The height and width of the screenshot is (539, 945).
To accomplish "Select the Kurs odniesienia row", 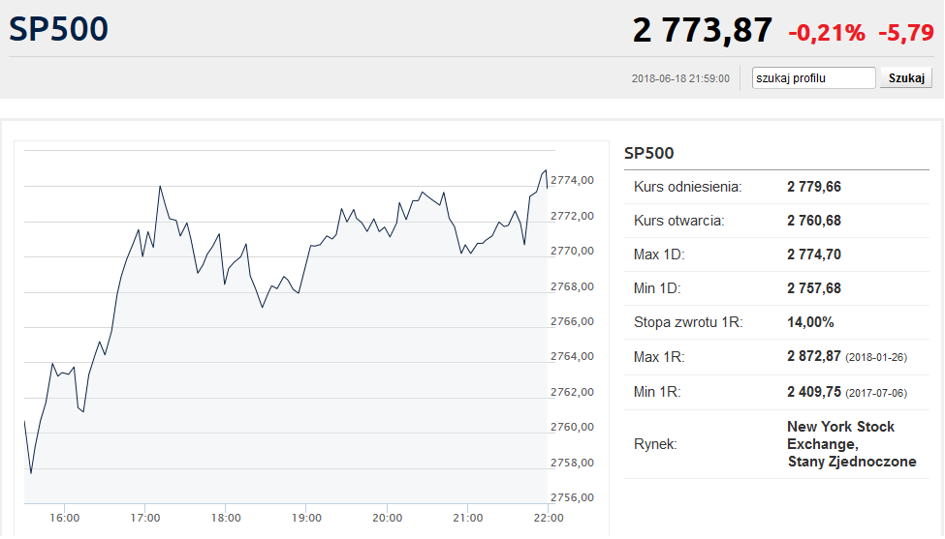I will point(776,187).
